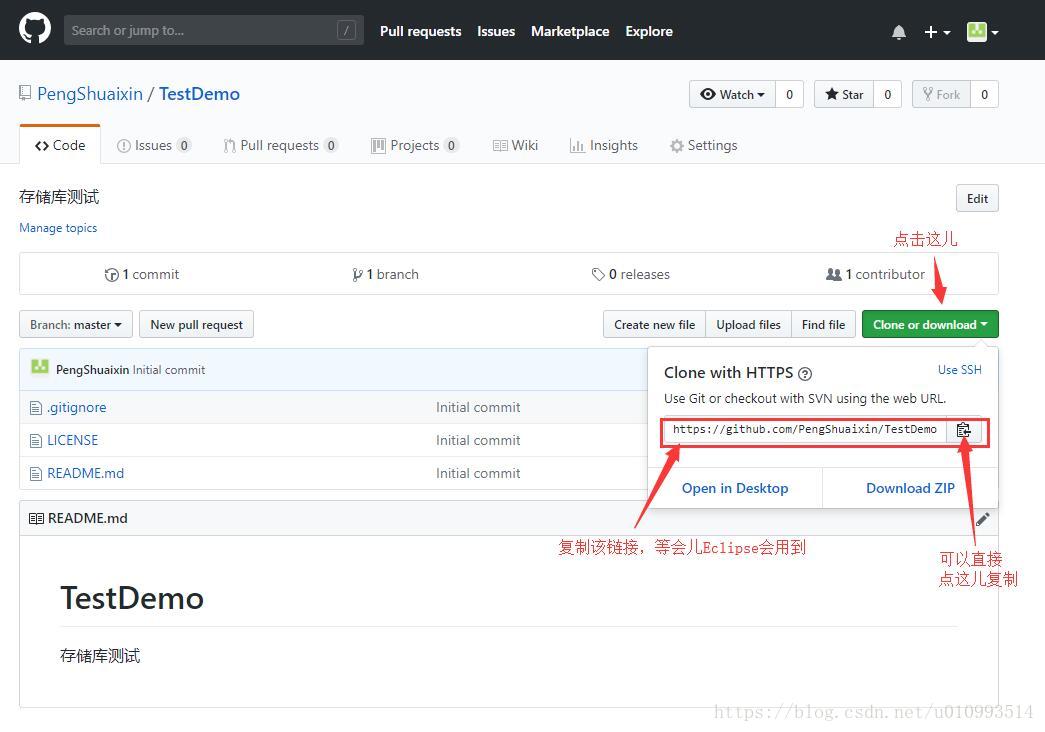The image size is (1045, 732).
Task: Open the LICENSE file
Action: tap(73, 440)
